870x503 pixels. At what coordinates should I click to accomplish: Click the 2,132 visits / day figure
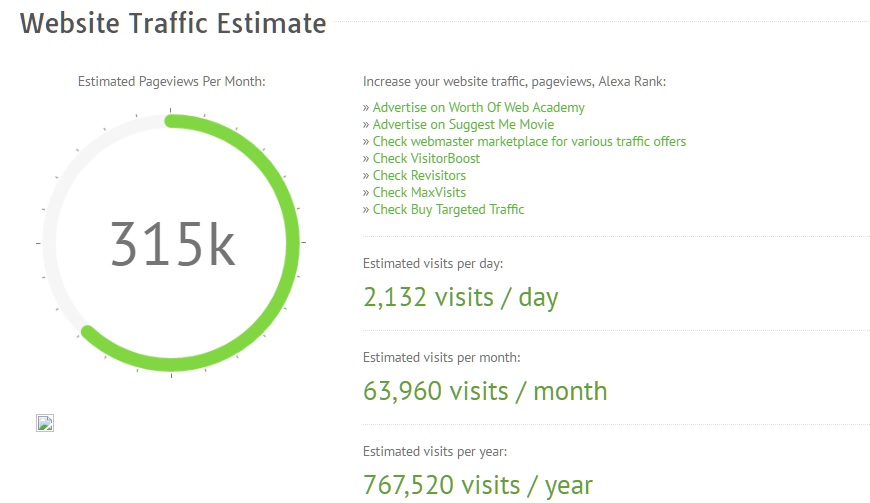[461, 297]
